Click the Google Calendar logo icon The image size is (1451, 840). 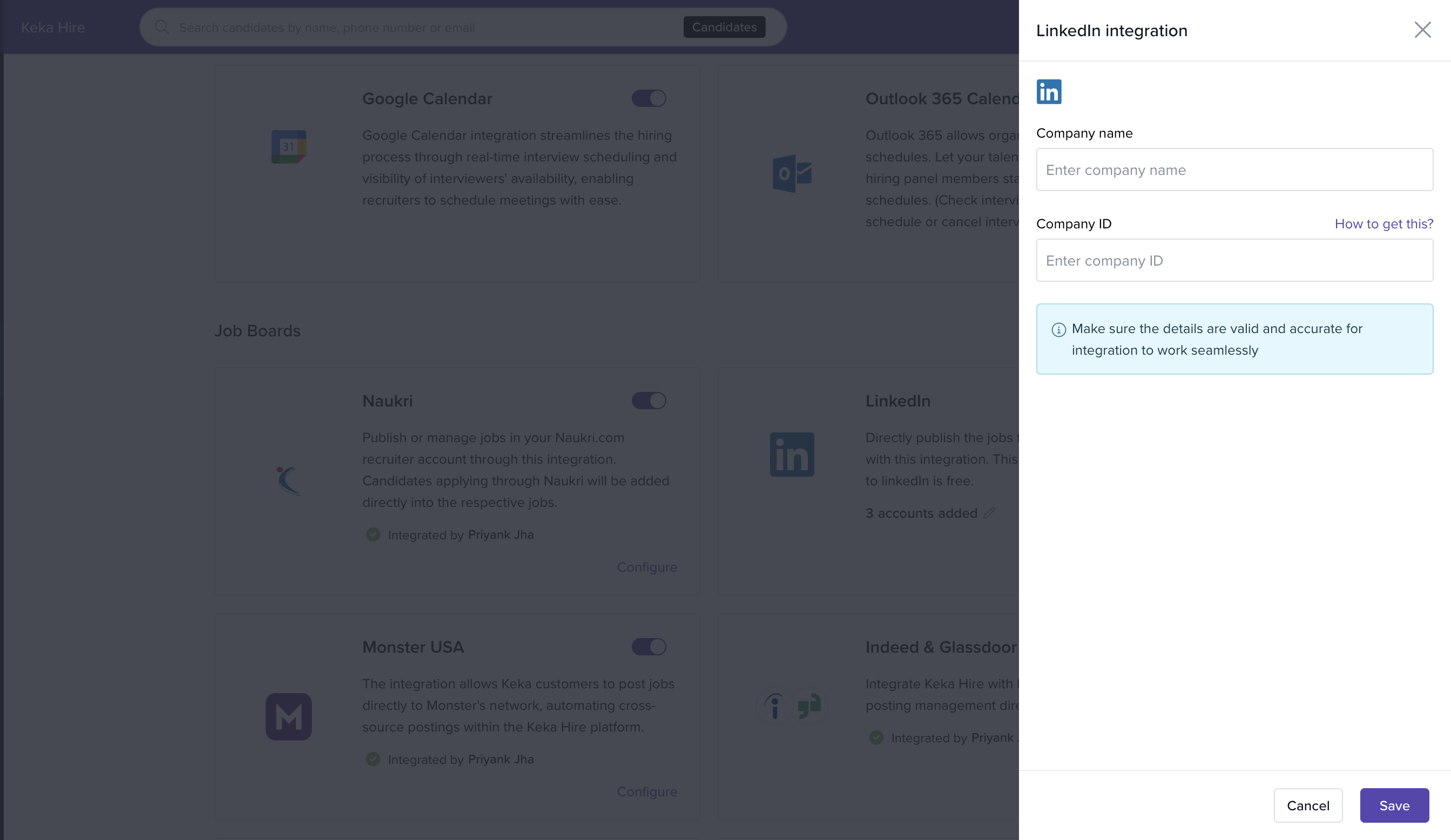(x=288, y=147)
